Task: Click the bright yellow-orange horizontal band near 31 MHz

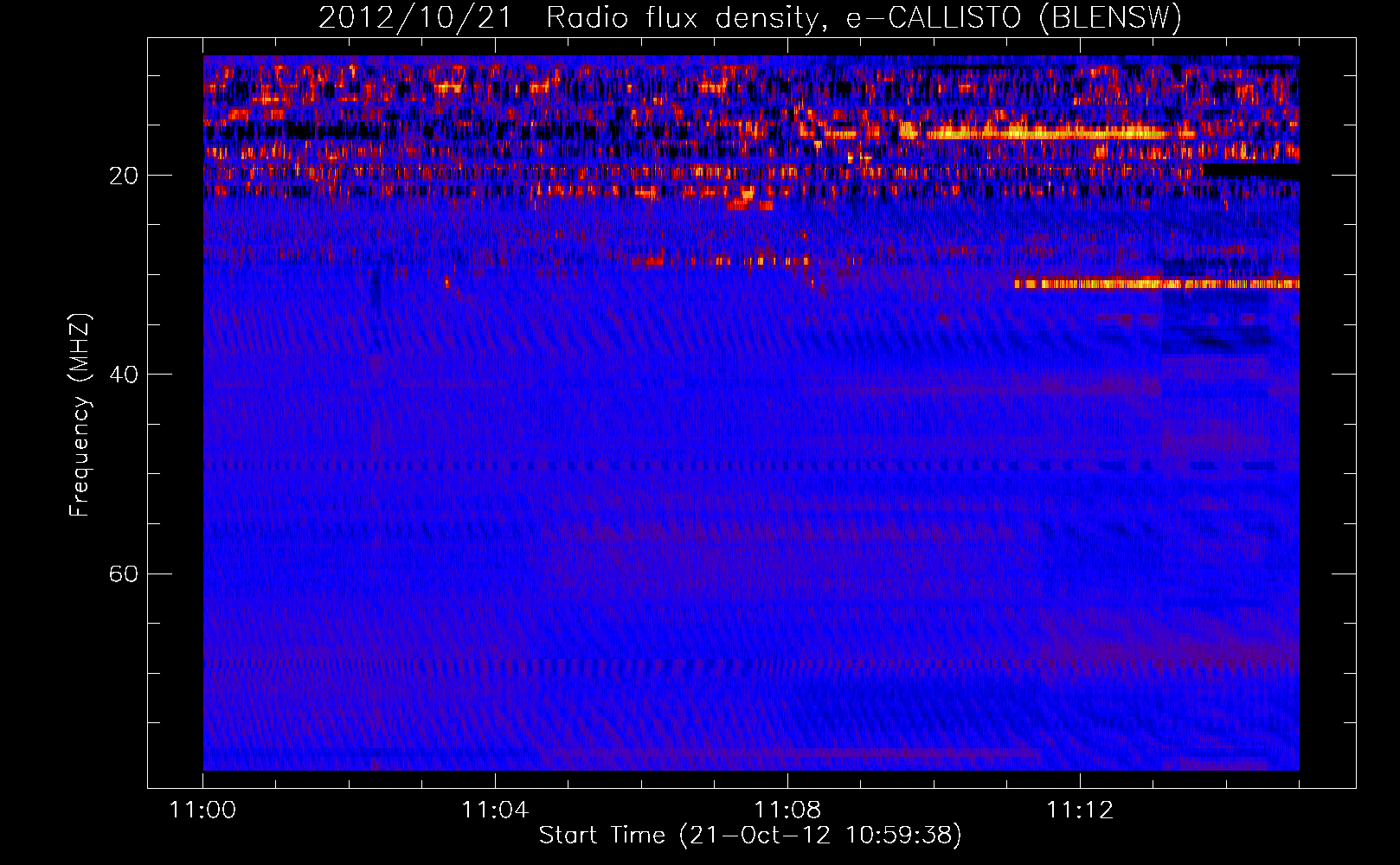Action: click(1157, 284)
